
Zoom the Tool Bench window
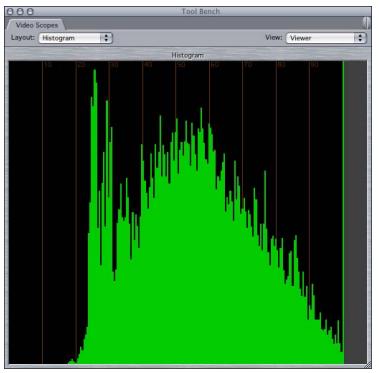pyautogui.click(x=30, y=12)
